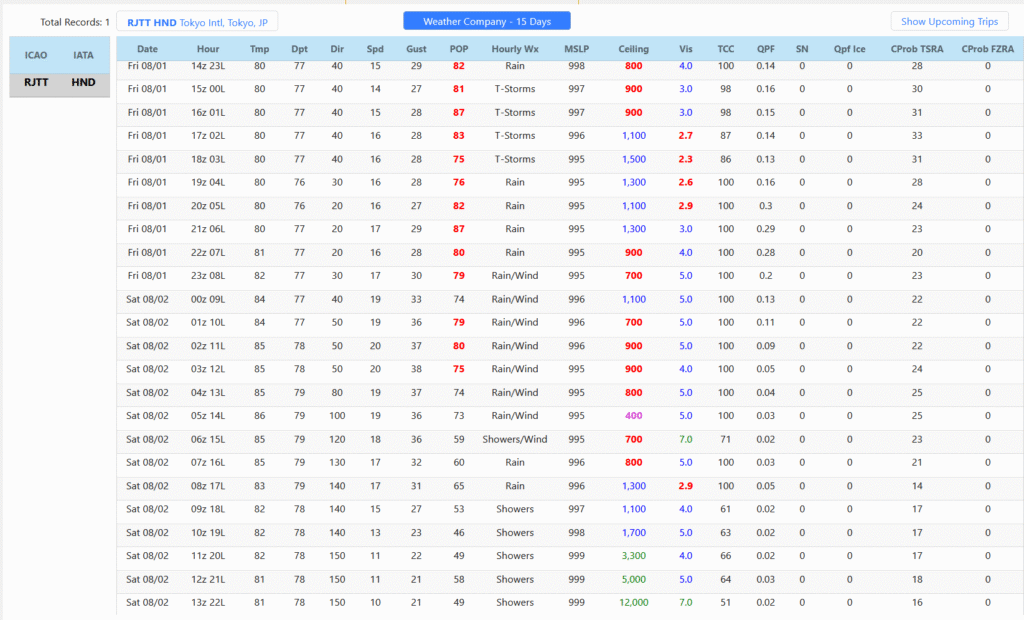Click the Total Records: 1 label
This screenshot has height=620, width=1024.
[x=75, y=22]
